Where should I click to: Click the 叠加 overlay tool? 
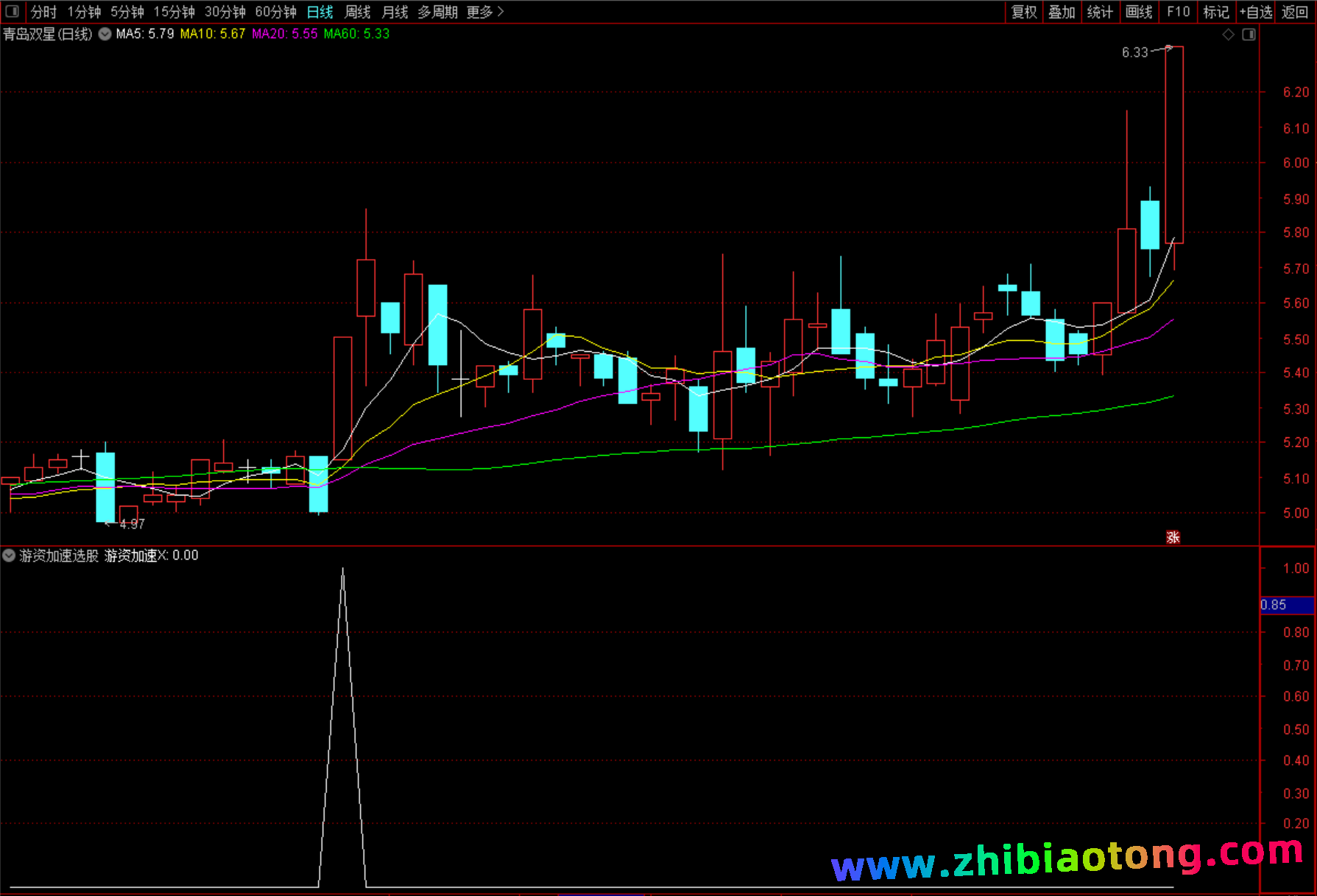1062,12
